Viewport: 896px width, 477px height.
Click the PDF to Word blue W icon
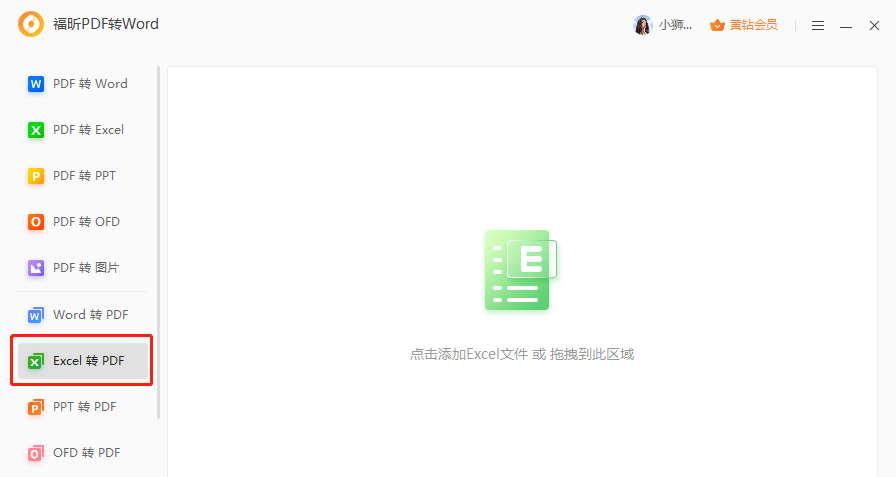35,84
